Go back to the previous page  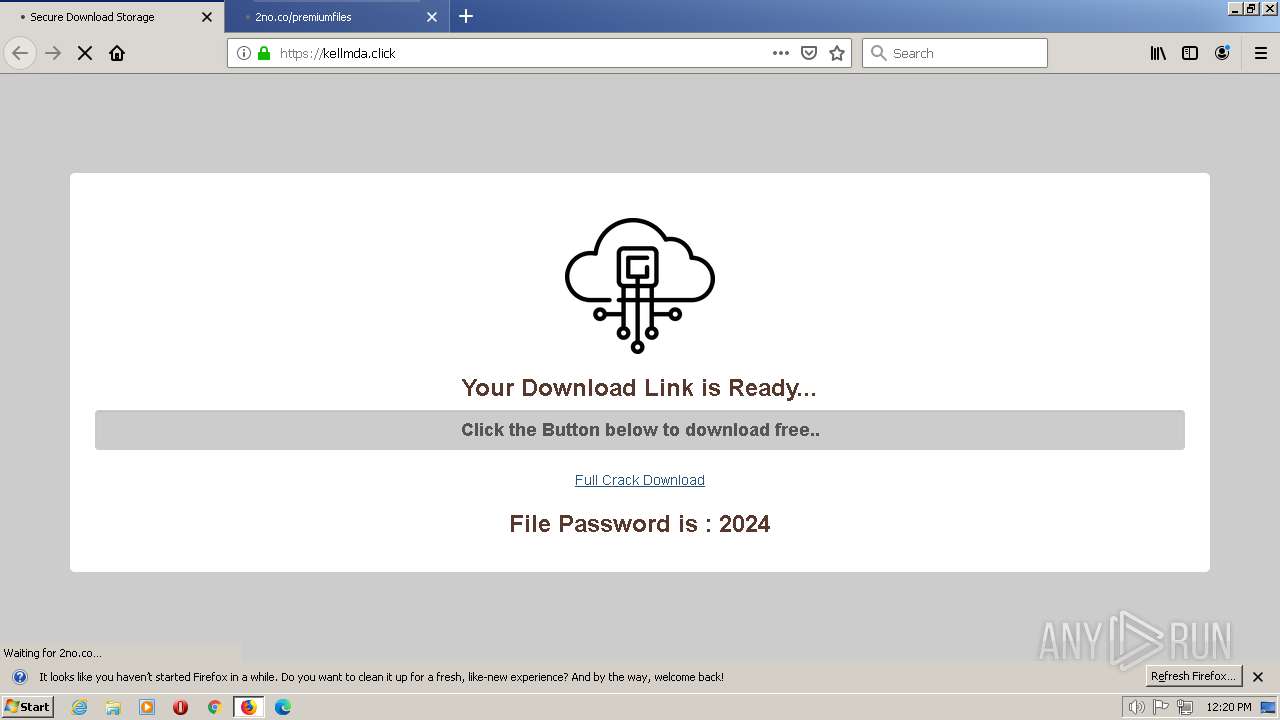click(20, 53)
